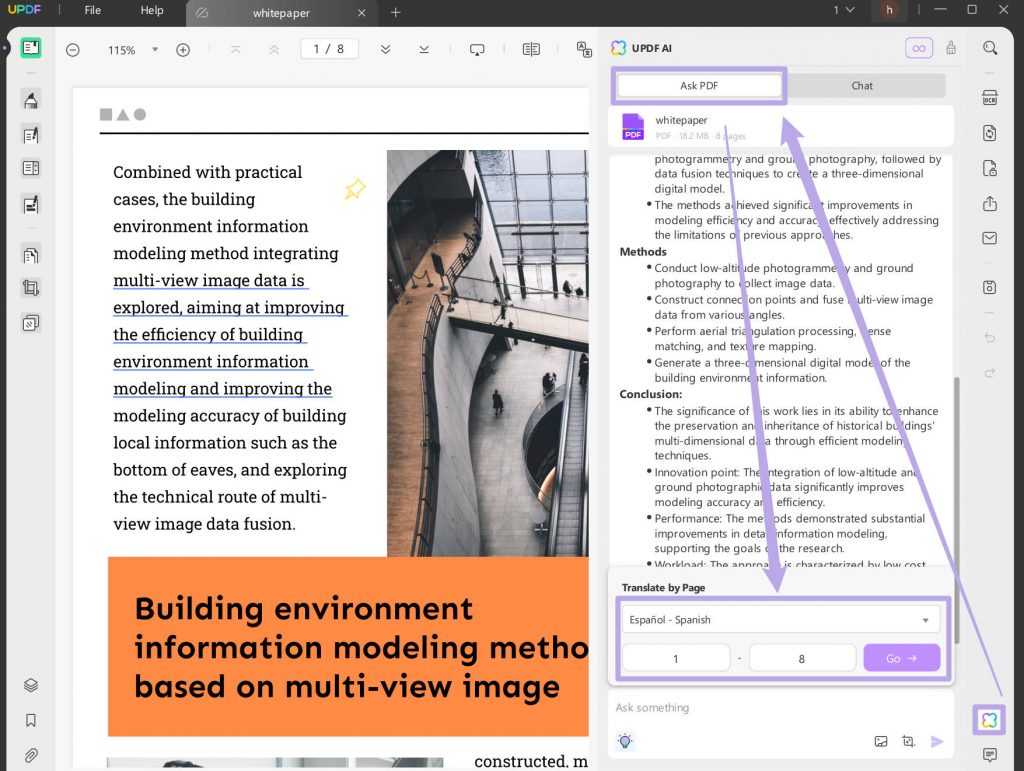Open the File menu
This screenshot has height=771, width=1024.
pyautogui.click(x=93, y=11)
